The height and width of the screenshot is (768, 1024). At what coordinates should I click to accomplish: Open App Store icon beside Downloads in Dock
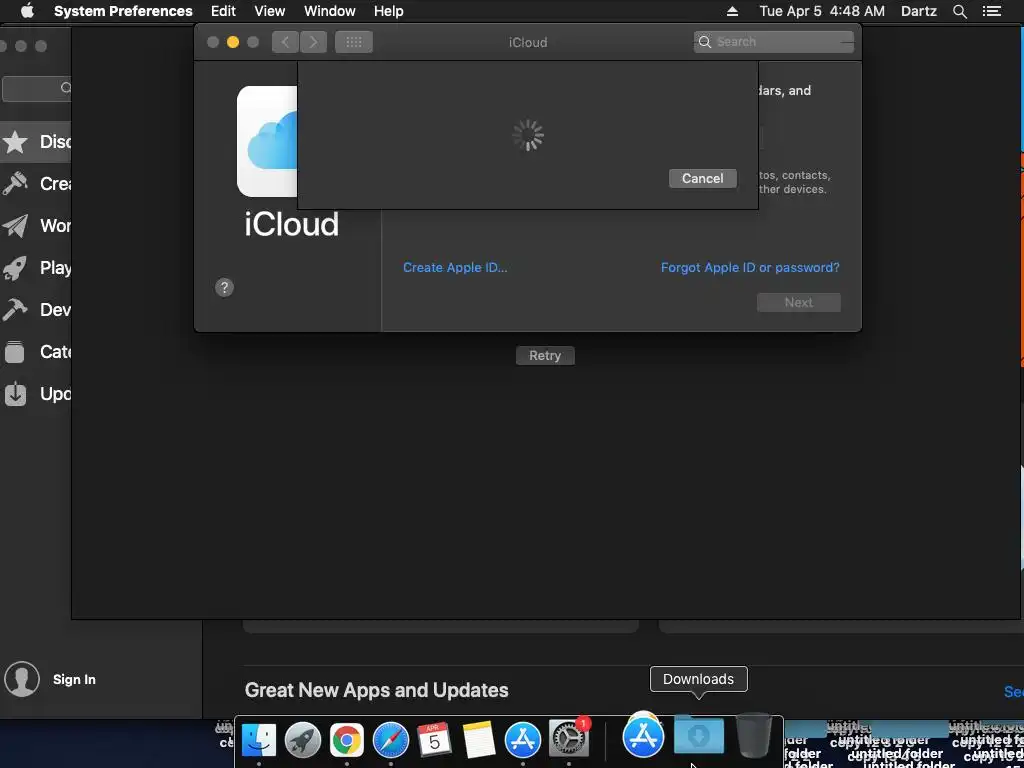(x=643, y=737)
